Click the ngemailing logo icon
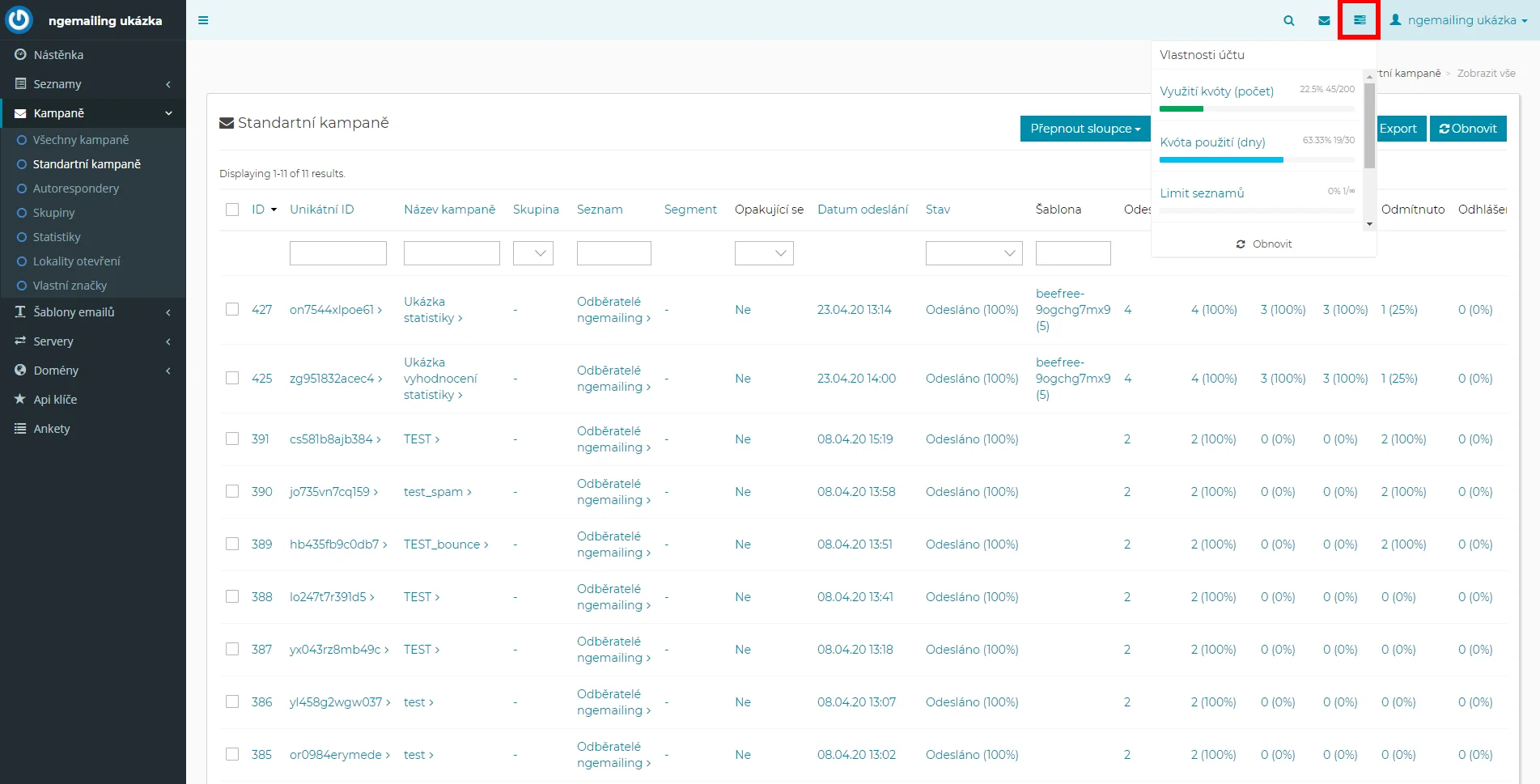The width and height of the screenshot is (1540, 784). point(19,20)
